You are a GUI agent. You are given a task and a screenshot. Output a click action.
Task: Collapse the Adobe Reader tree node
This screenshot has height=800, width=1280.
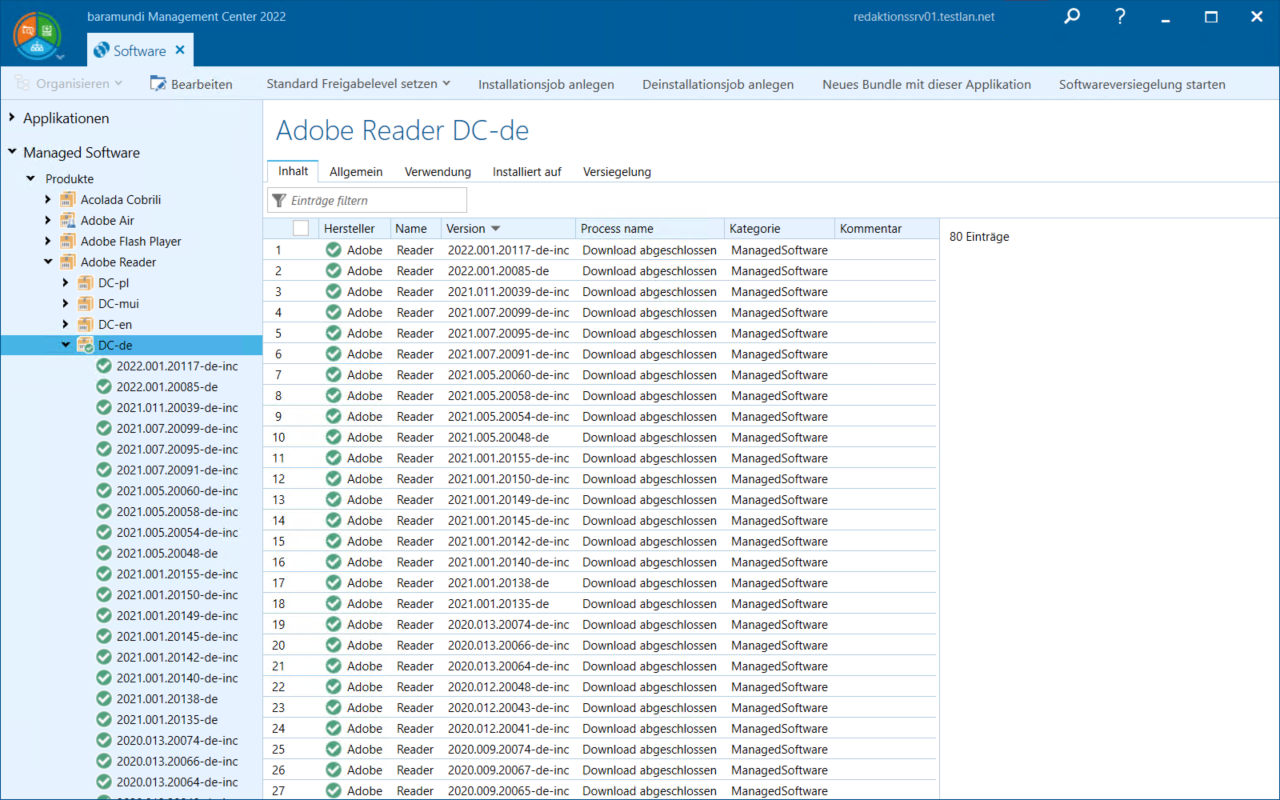click(x=48, y=262)
